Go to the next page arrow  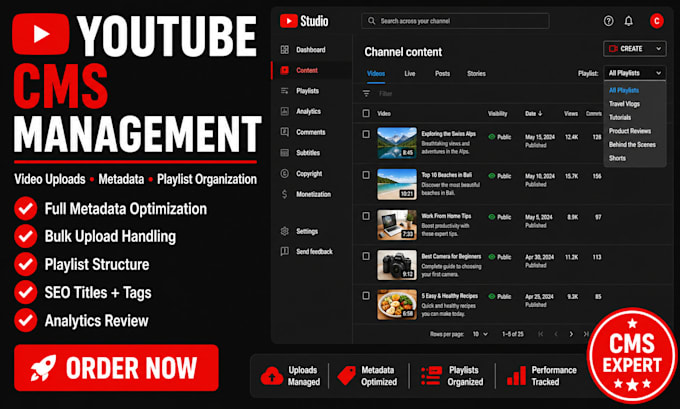point(571,334)
